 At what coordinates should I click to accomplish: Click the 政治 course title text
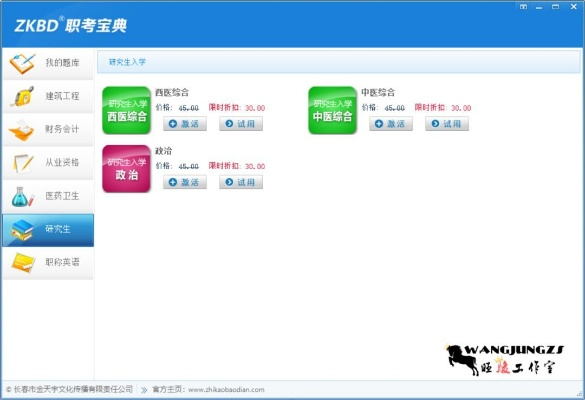(163, 151)
